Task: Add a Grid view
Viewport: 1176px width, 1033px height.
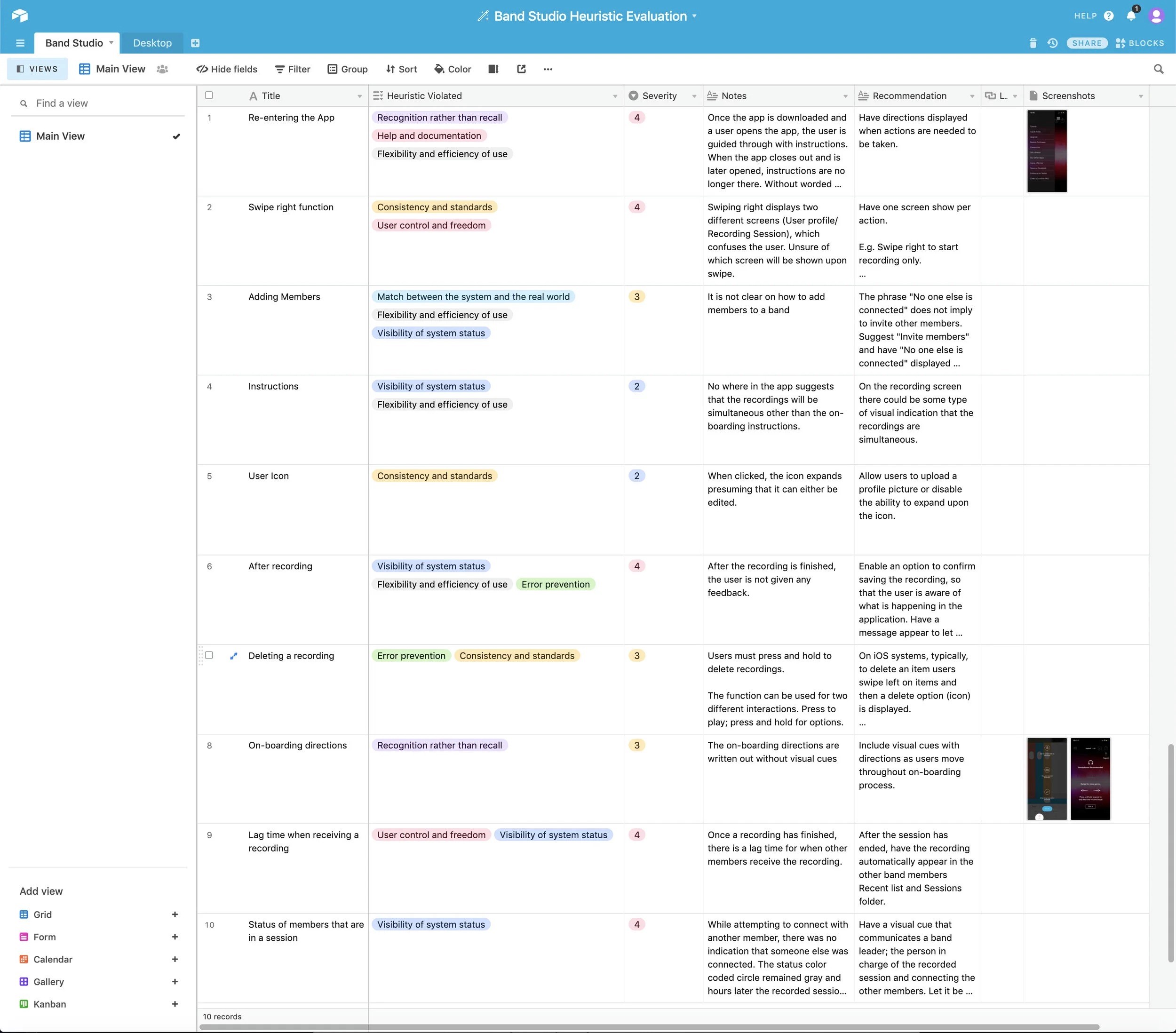Action: (99, 914)
